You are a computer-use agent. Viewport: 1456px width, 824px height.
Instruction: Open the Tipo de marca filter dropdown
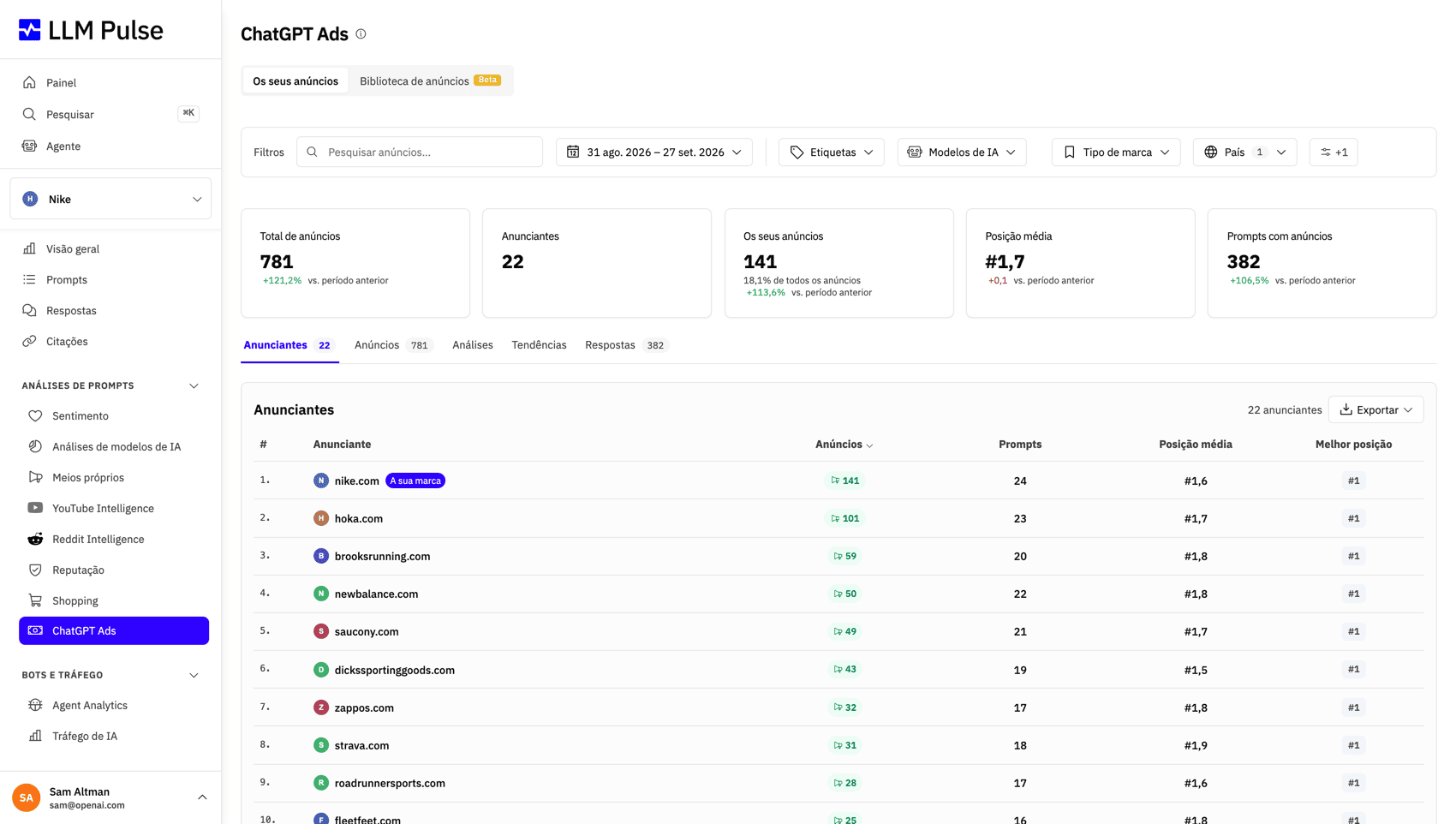(x=1116, y=152)
